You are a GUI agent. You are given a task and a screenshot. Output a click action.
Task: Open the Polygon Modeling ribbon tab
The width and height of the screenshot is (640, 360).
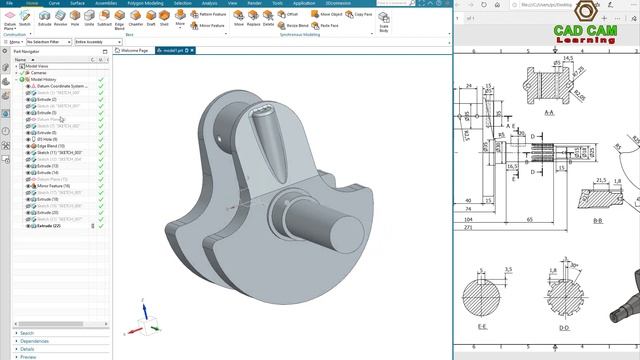click(145, 3)
